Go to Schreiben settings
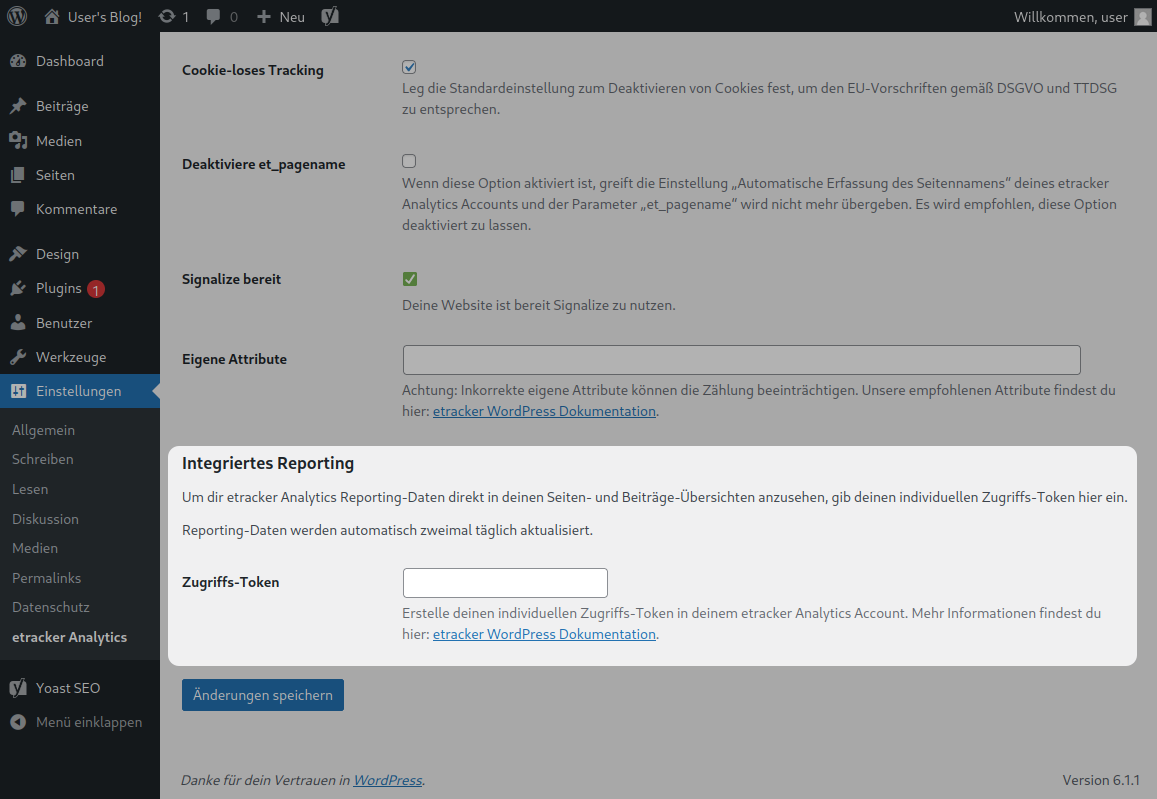Viewport: 1157px width, 799px height. pyautogui.click(x=43, y=459)
